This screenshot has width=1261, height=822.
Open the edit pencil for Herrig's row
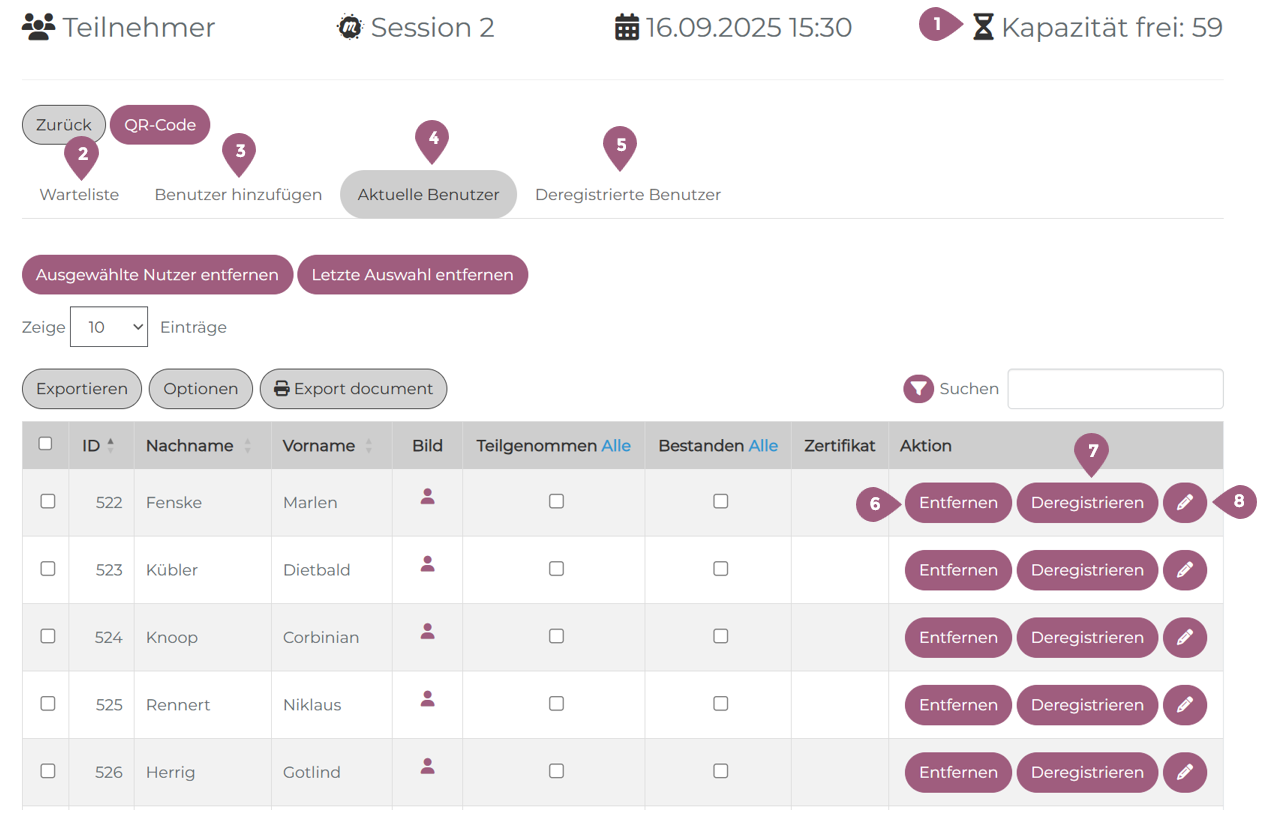pyautogui.click(x=1184, y=772)
